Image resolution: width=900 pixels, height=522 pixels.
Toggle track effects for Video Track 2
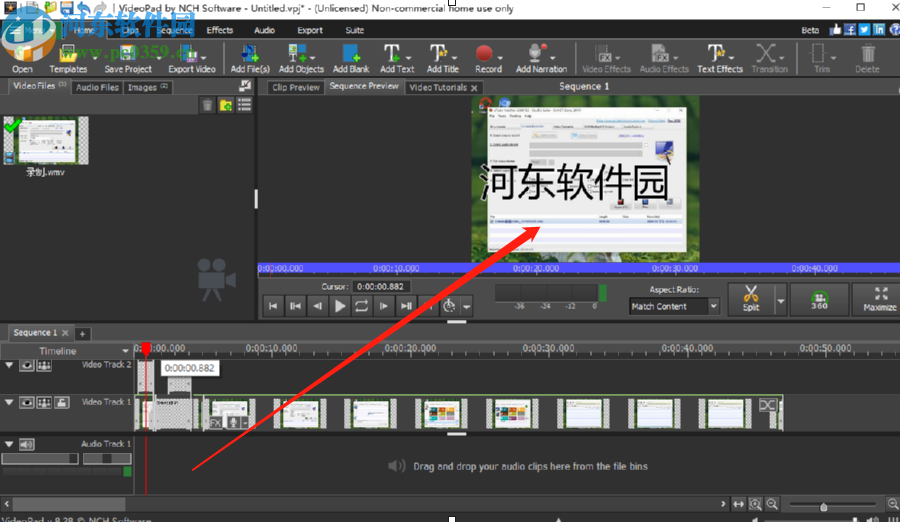(x=44, y=365)
